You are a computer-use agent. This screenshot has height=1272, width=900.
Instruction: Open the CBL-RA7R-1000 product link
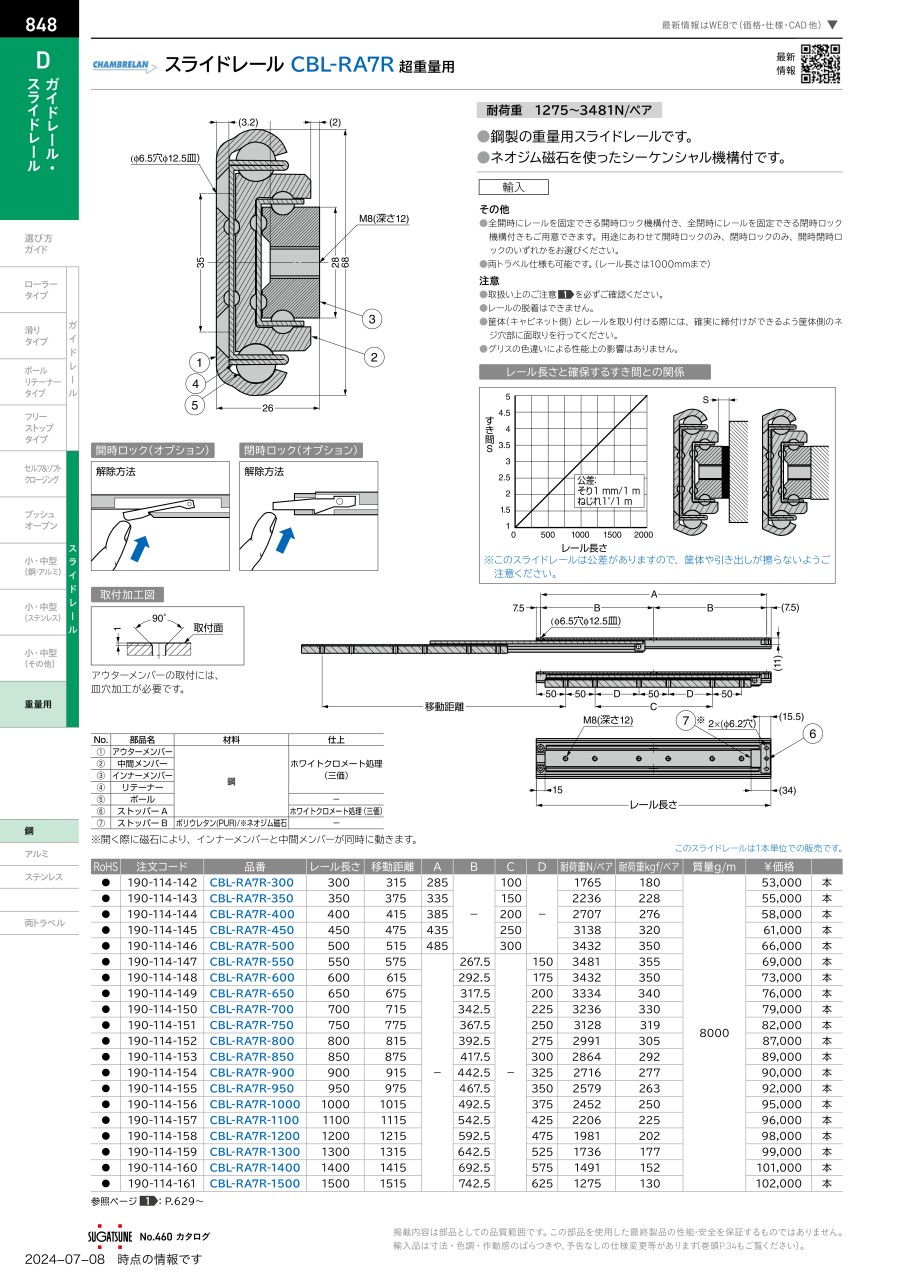point(254,1105)
